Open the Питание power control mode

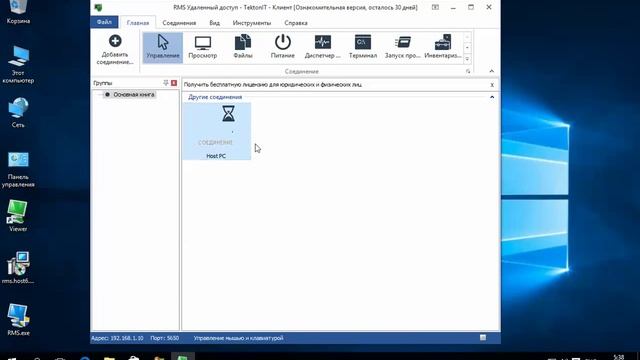[x=282, y=47]
